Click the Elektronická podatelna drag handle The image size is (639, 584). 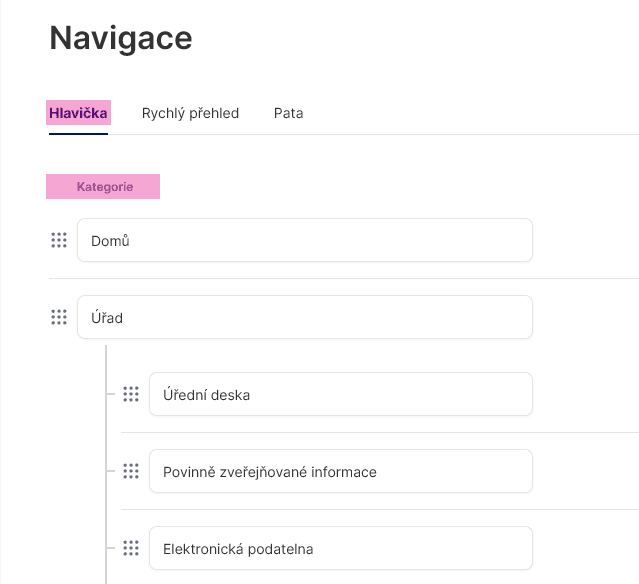point(131,548)
